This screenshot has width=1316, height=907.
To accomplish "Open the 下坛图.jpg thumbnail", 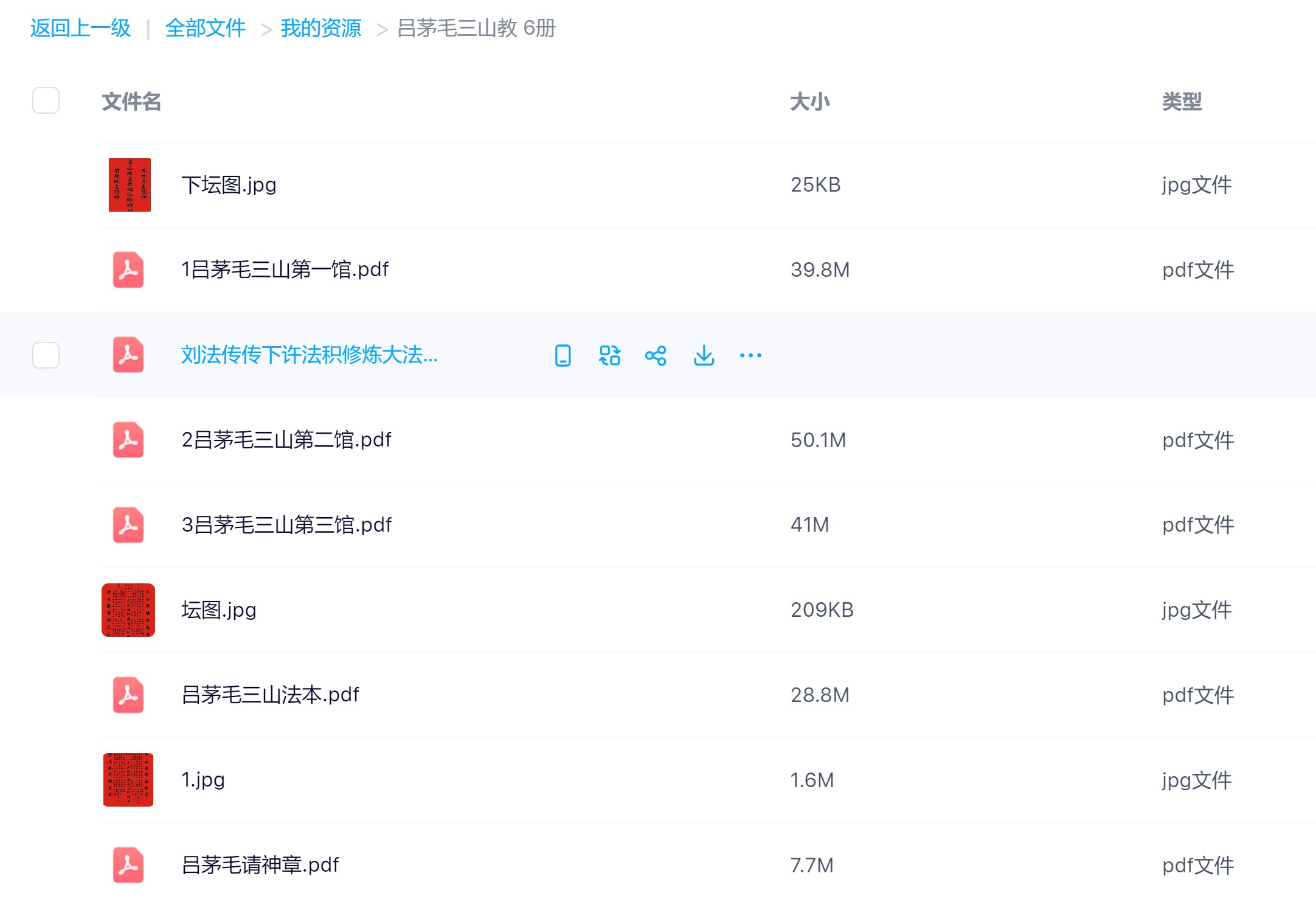I will pyautogui.click(x=130, y=185).
